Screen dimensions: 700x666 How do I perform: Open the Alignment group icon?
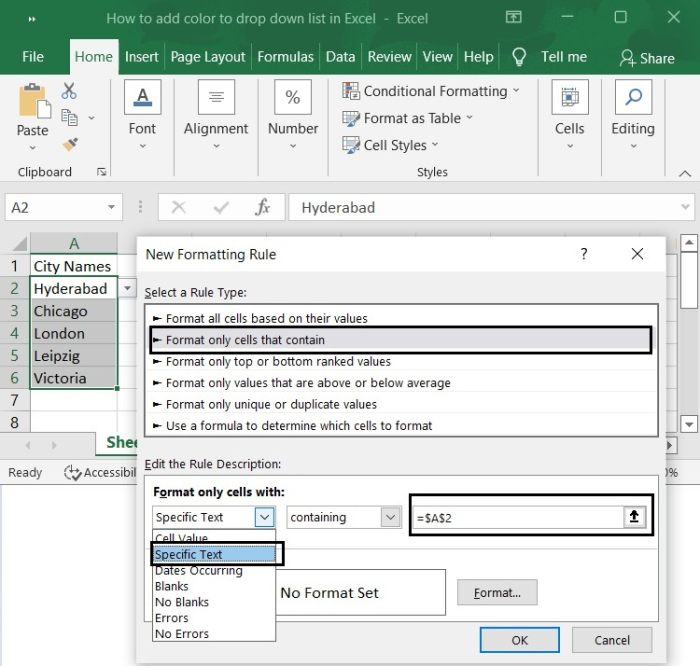216,98
